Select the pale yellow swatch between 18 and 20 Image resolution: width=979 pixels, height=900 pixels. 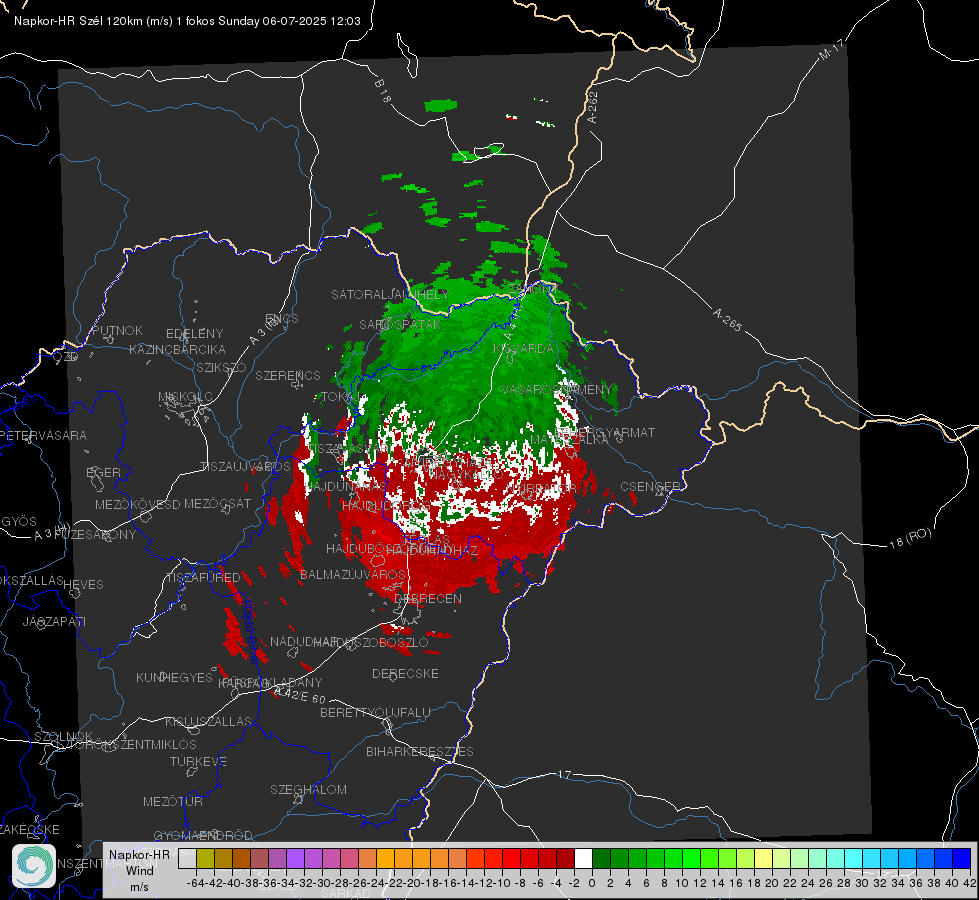click(764, 859)
